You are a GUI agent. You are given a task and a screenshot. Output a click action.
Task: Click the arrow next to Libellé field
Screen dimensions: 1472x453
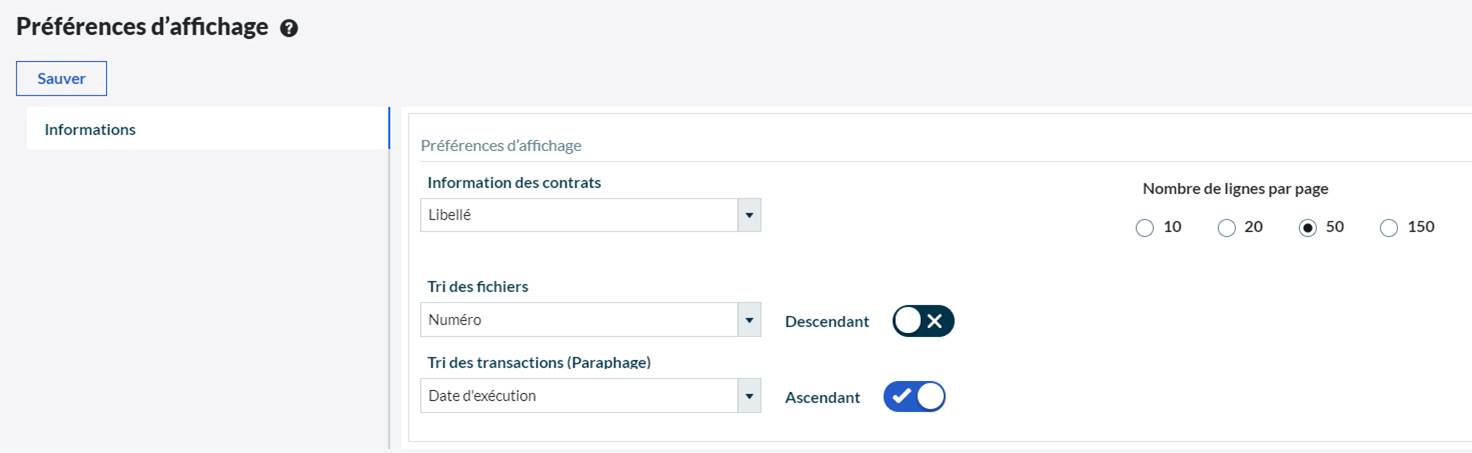coord(749,215)
